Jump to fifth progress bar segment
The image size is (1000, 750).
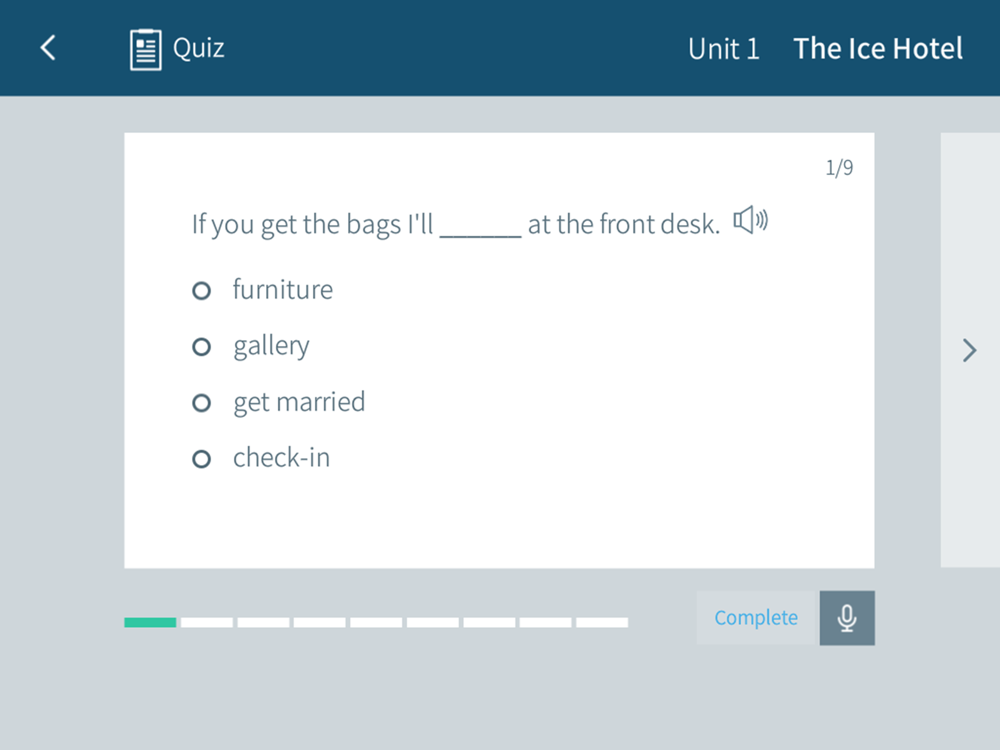pos(376,622)
